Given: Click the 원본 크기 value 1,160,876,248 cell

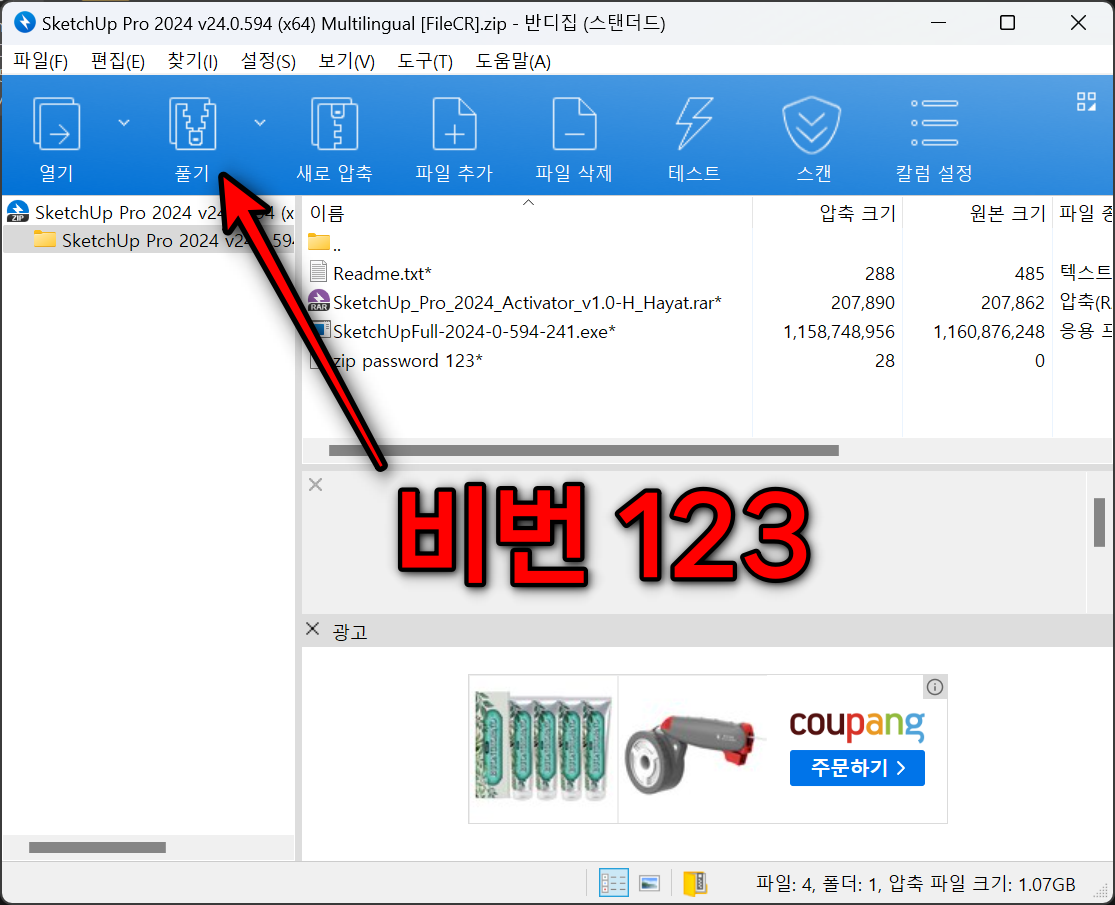Looking at the screenshot, I should (988, 332).
